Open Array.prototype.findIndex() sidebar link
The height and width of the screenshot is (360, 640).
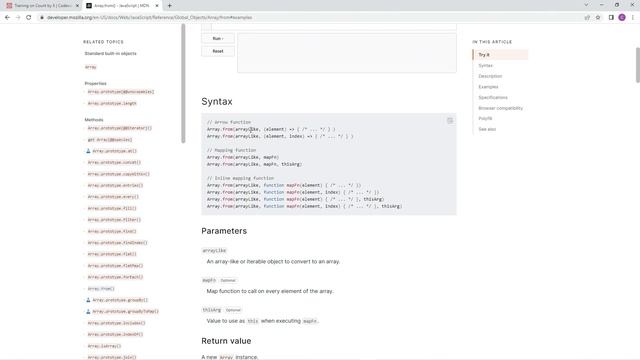[117, 242]
